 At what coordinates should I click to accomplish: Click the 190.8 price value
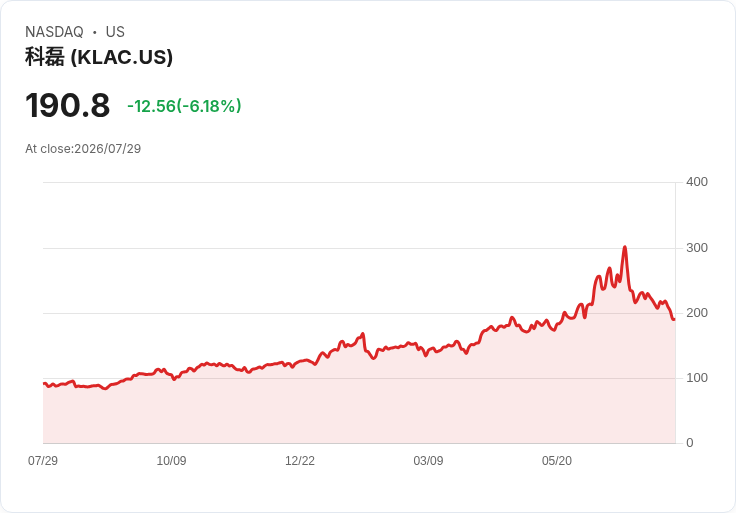[68, 105]
